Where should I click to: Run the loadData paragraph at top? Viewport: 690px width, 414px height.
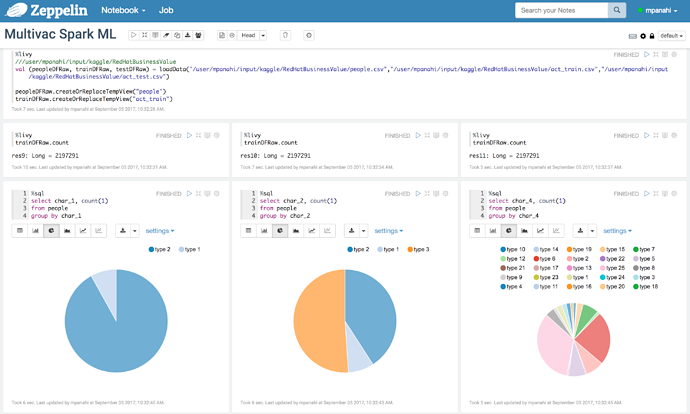point(646,55)
